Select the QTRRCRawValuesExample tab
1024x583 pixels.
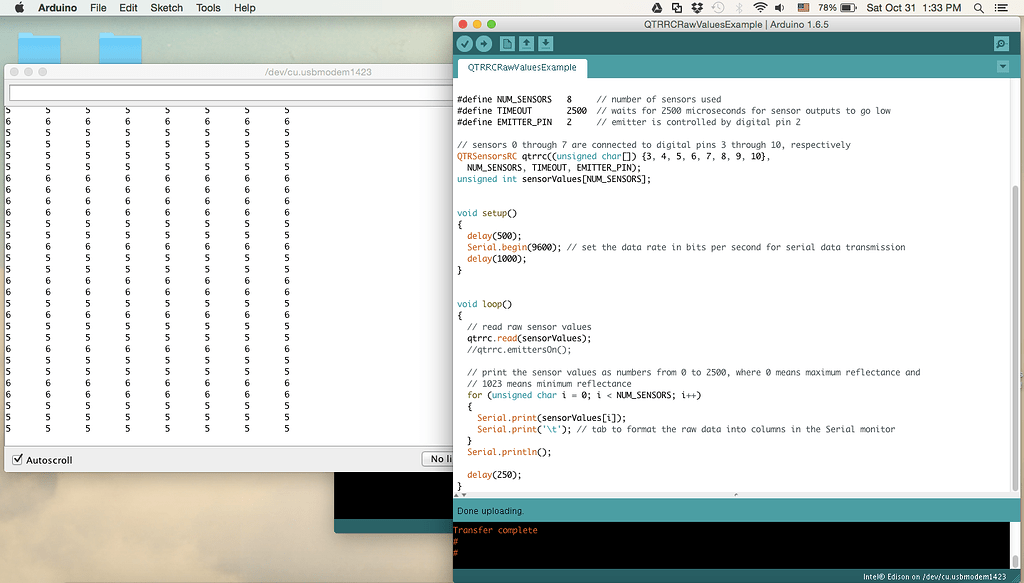pyautogui.click(x=522, y=68)
